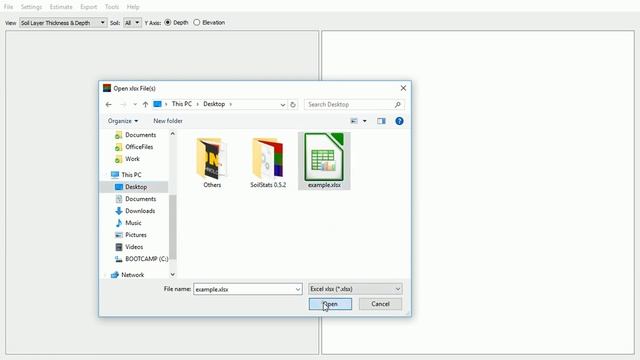Expand the Excel xlsx file type dropdown
This screenshot has width=640, height=360.
[x=355, y=289]
